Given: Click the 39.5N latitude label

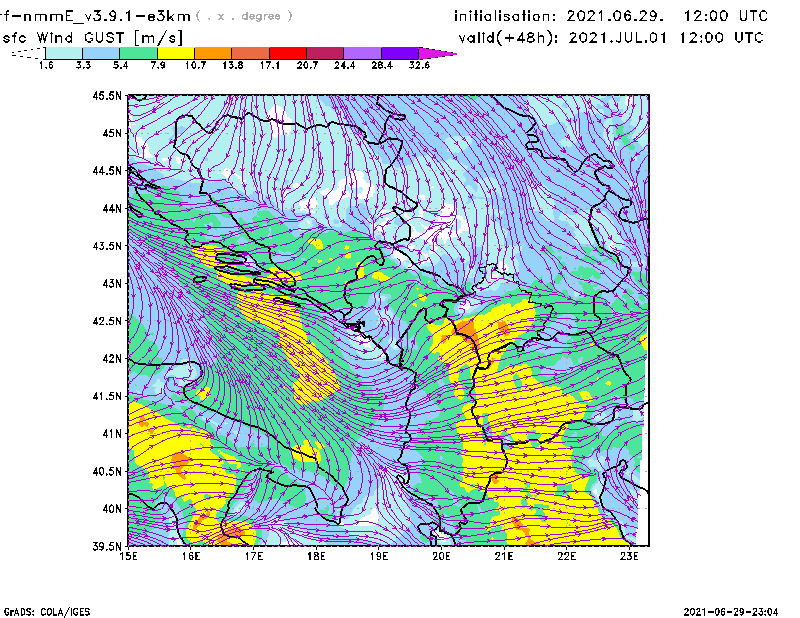Looking at the screenshot, I should point(108,547).
